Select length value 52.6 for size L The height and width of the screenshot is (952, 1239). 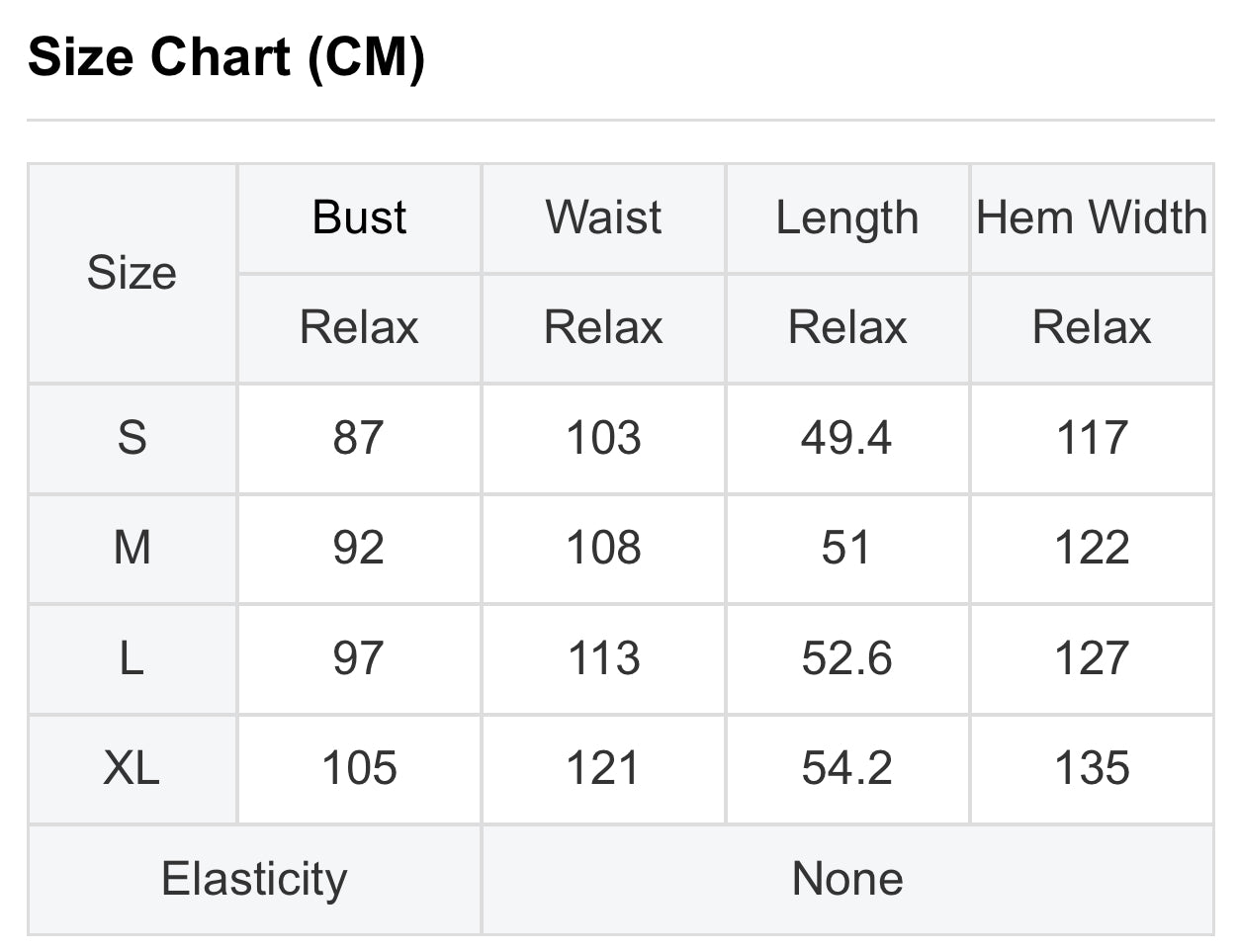(x=847, y=659)
